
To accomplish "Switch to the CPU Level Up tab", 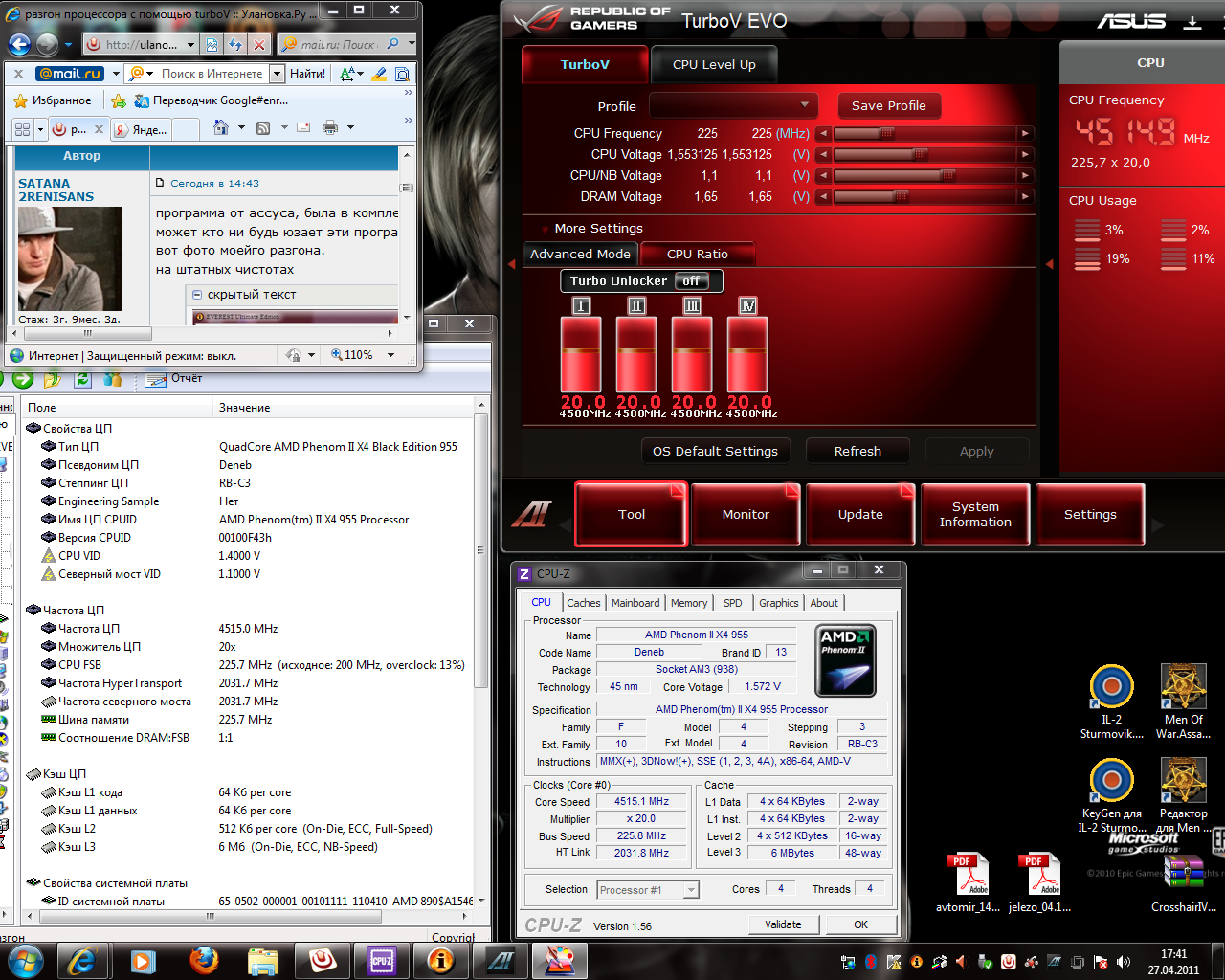I will click(714, 65).
